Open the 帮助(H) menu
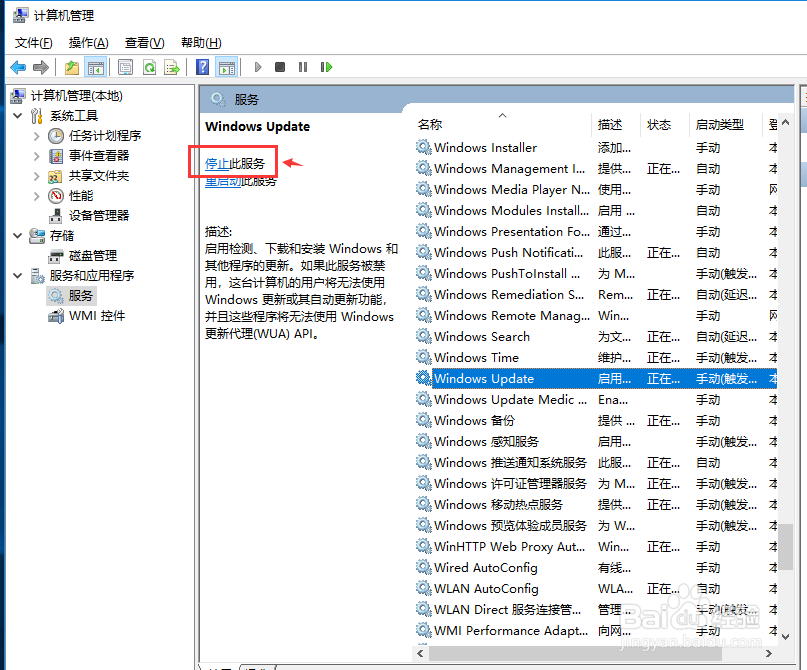Viewport: 807px width, 670px height. [x=201, y=43]
